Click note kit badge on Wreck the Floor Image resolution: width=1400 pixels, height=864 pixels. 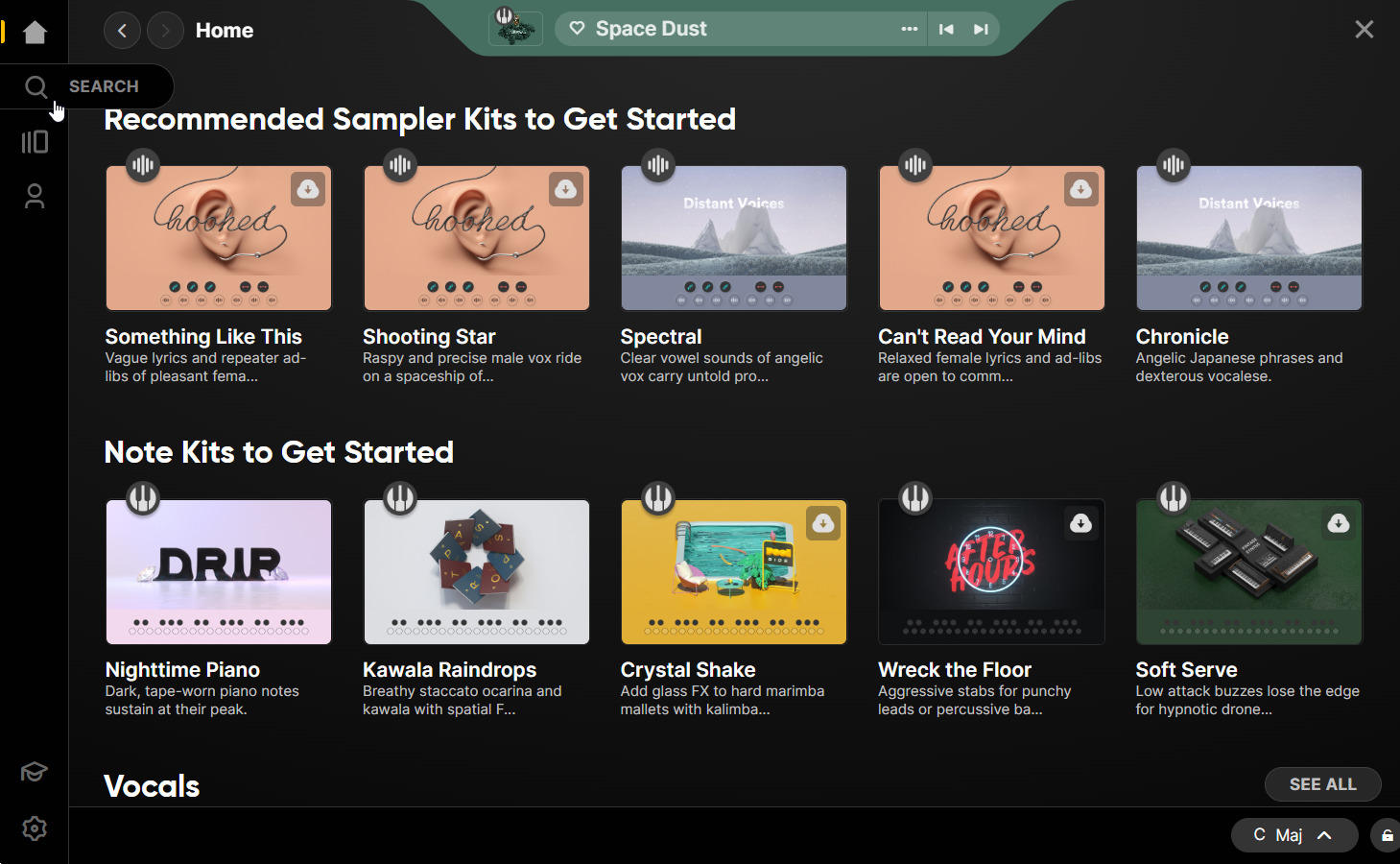coord(915,498)
